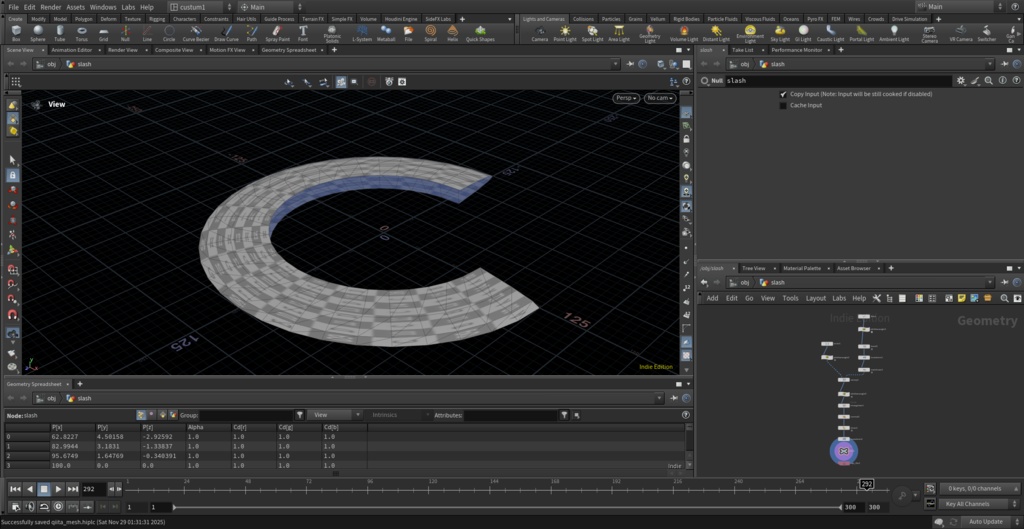Switch to the Render View tab
Image resolution: width=1024 pixels, height=529 pixels.
coord(123,50)
